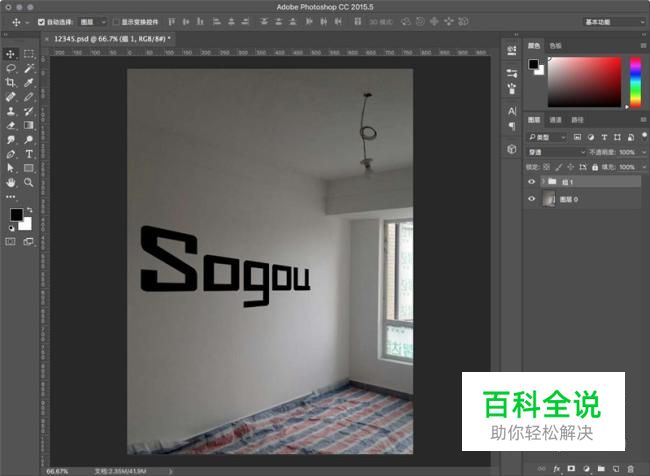Click toolbox foreground color swatch
Viewport: 650px width, 476px height.
tap(16, 215)
